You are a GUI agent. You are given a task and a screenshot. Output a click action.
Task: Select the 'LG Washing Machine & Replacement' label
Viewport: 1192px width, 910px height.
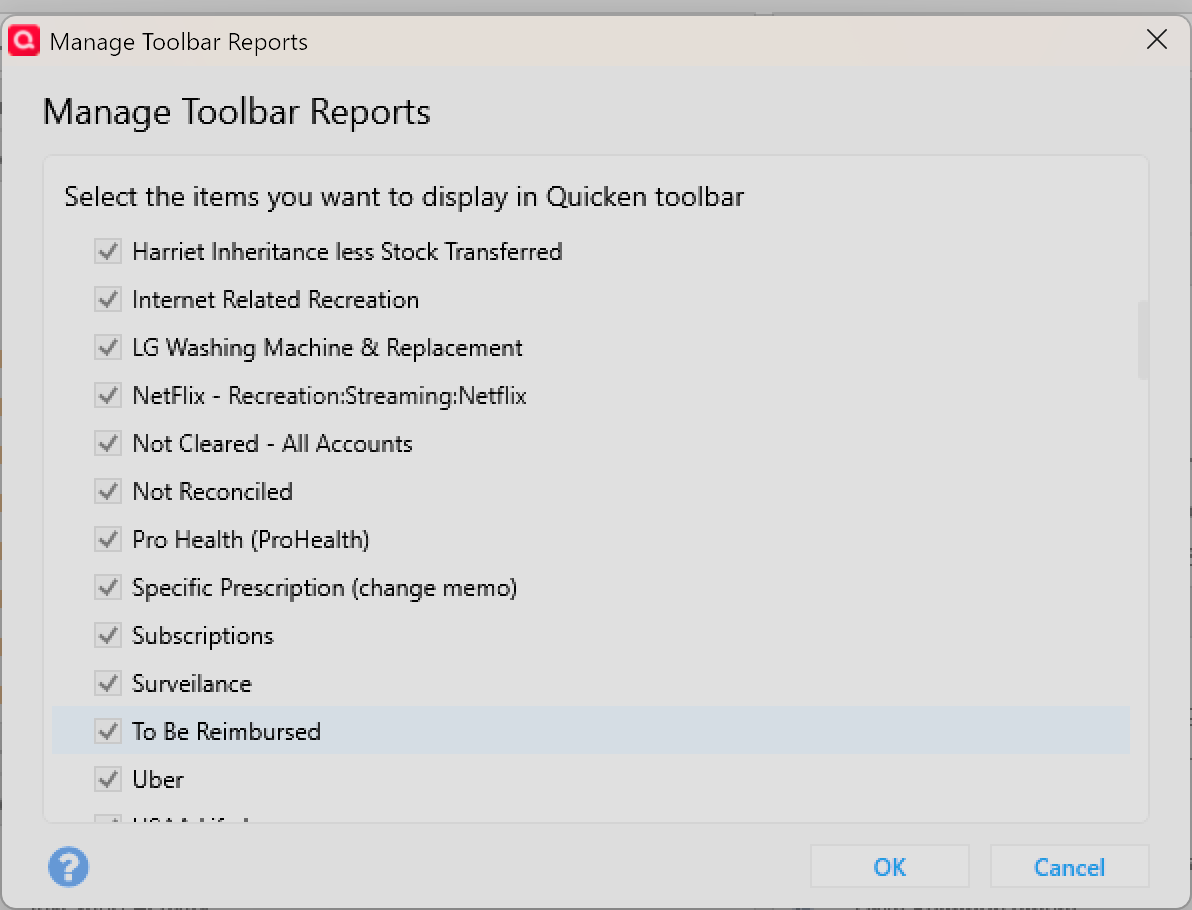click(x=328, y=347)
